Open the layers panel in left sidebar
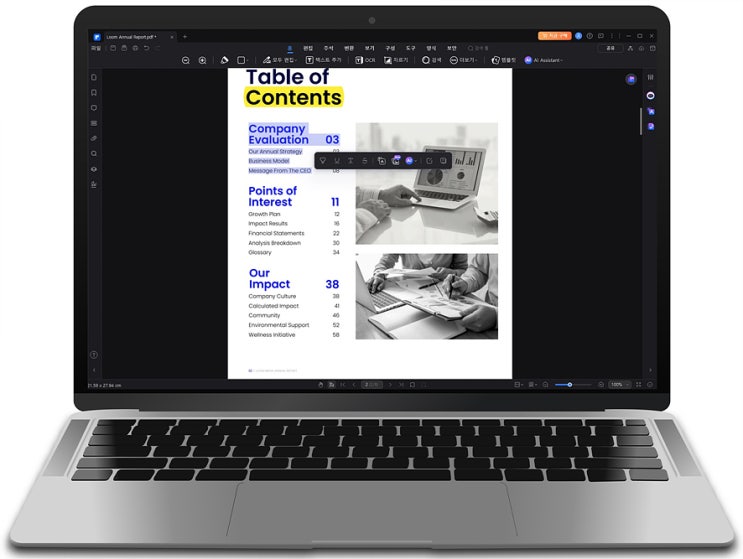This screenshot has height=559, width=743. (94, 169)
